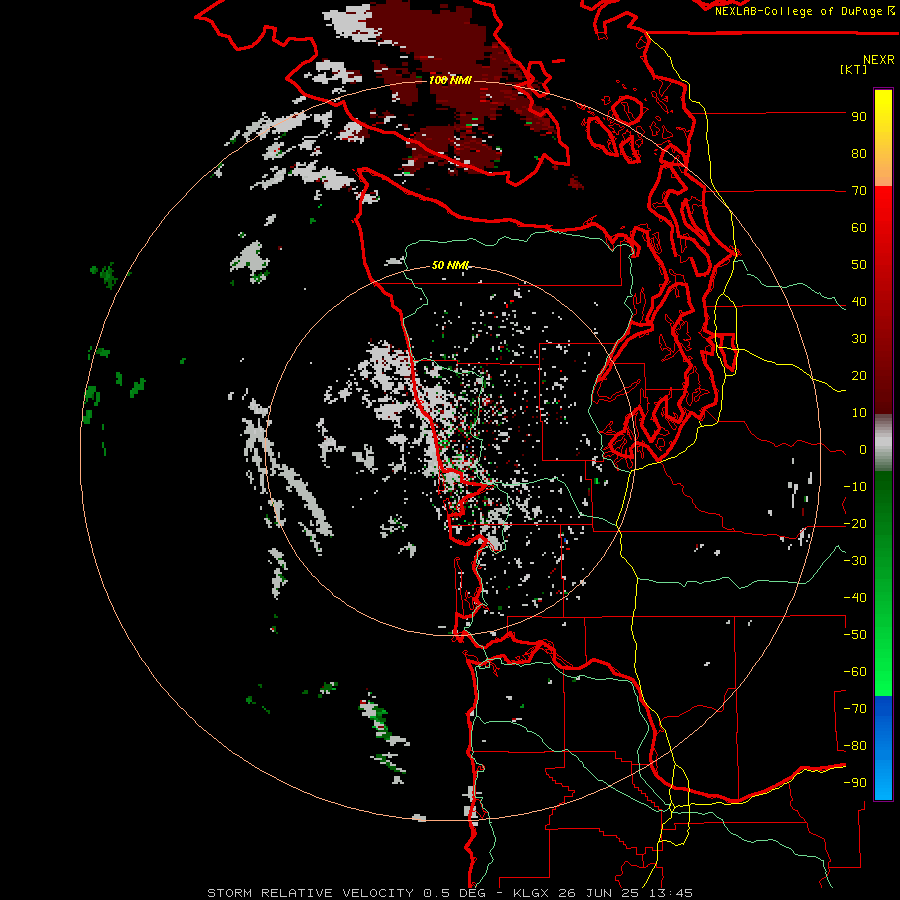Viewport: 900px width, 900px height.
Task: Click the -80 value on velocity scale
Action: [855, 746]
